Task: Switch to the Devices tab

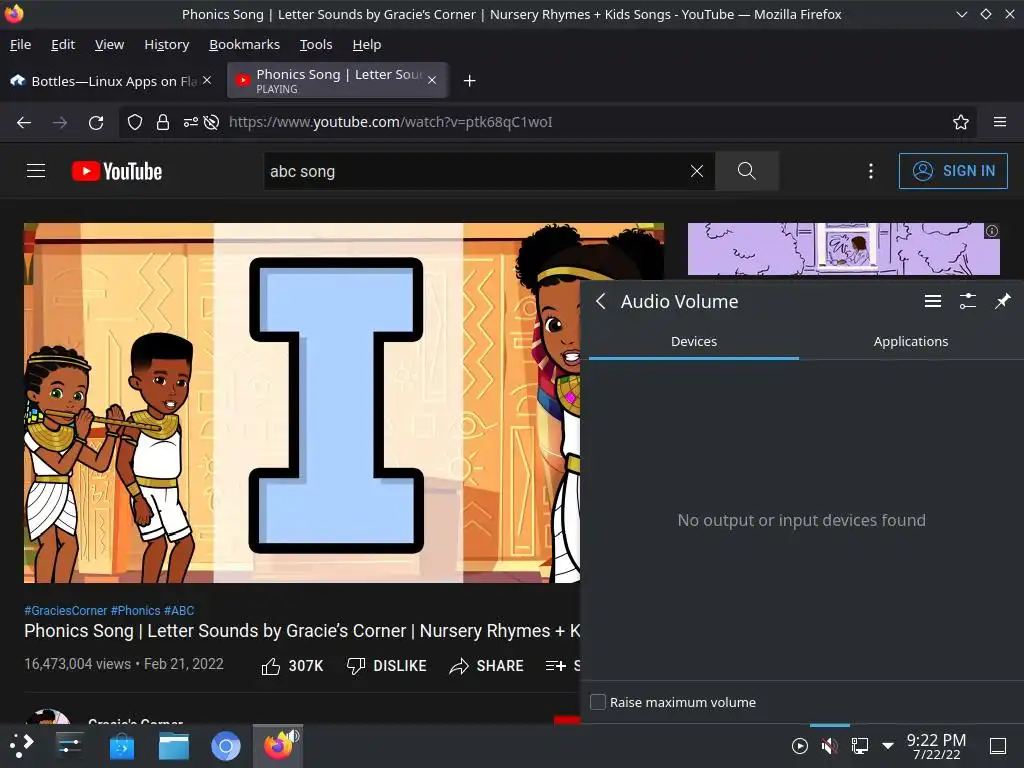Action: tap(694, 342)
